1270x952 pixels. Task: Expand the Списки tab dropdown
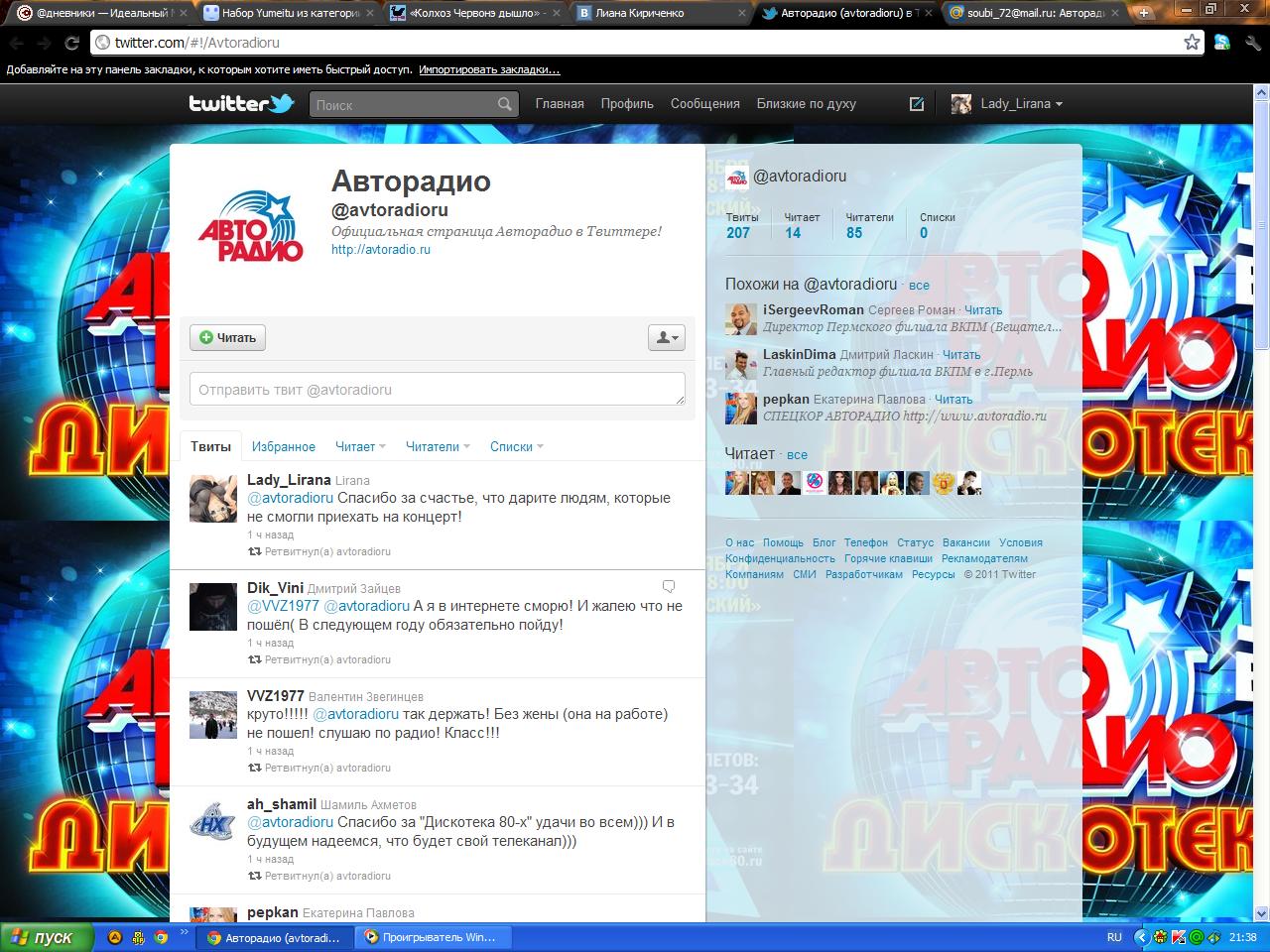coord(540,447)
